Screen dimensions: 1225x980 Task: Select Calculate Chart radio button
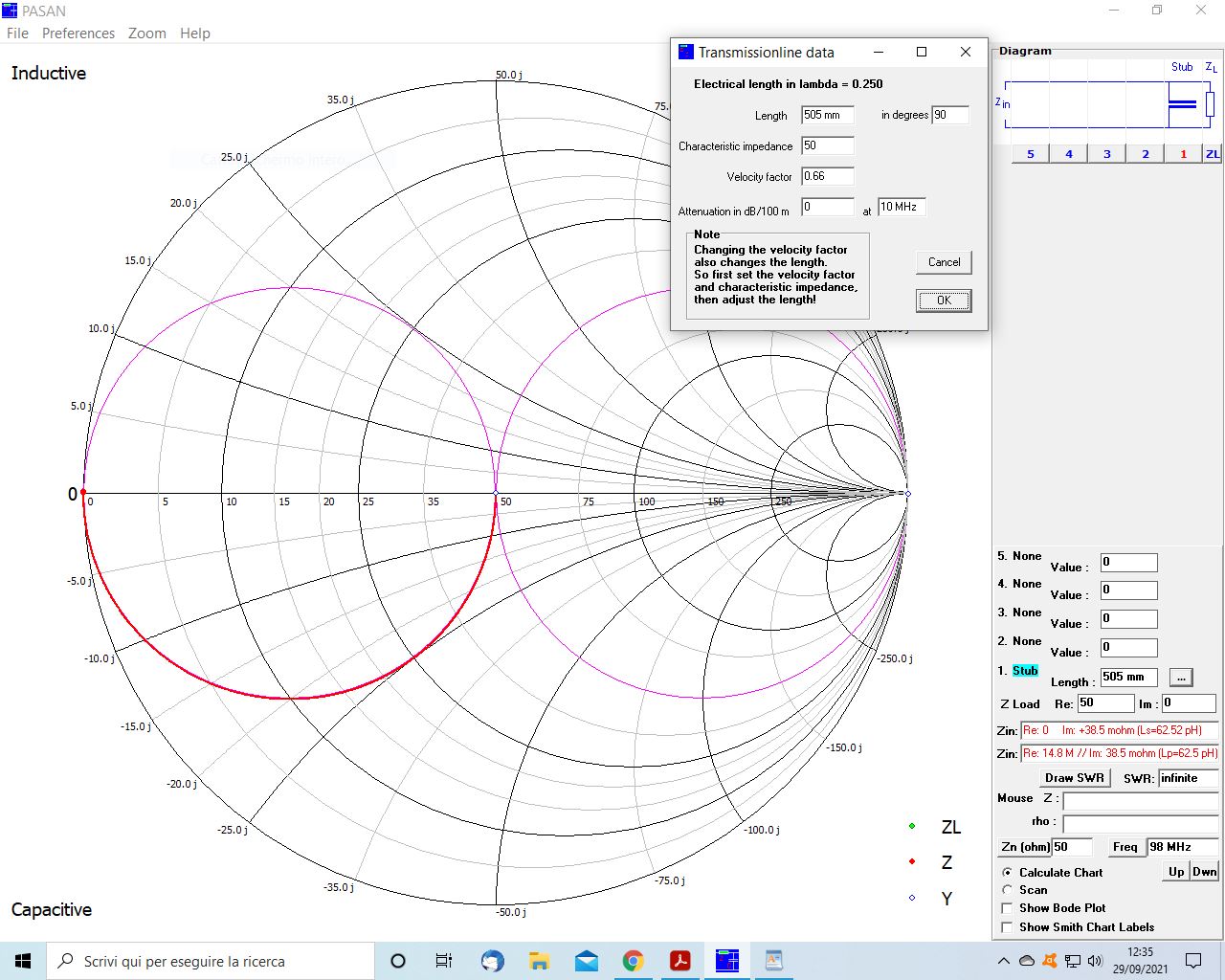coord(1007,873)
